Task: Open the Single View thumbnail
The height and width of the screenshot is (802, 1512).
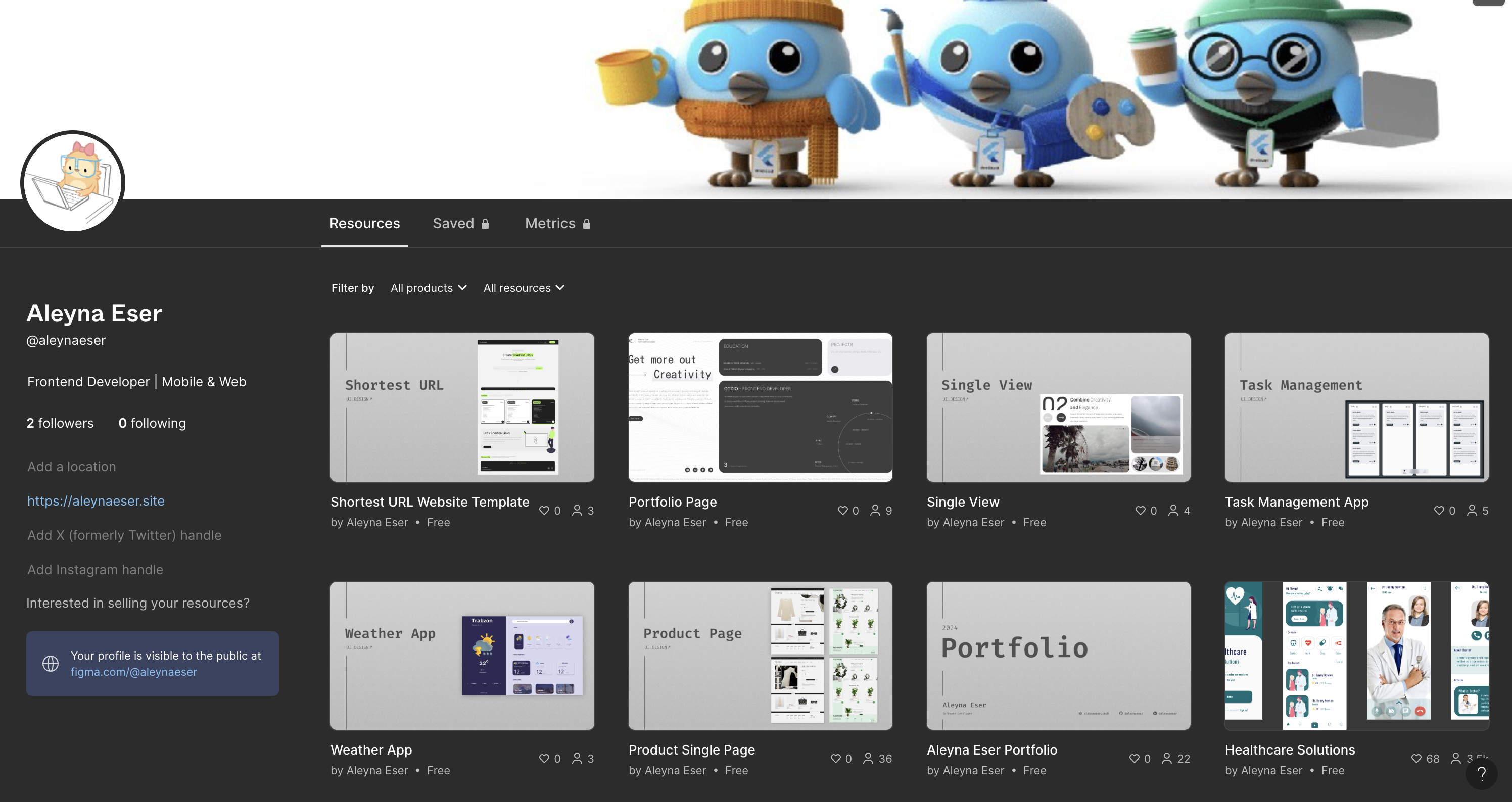Action: (x=1058, y=407)
